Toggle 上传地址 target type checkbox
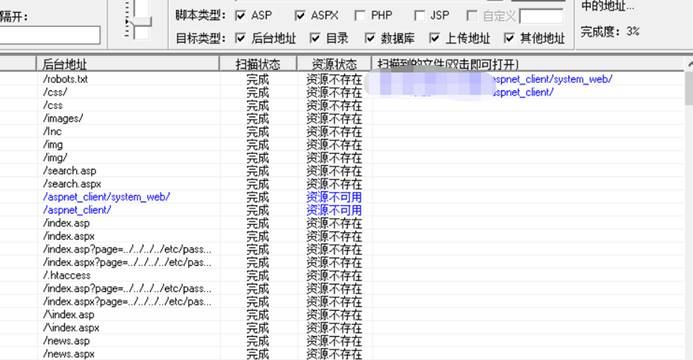 click(x=434, y=38)
